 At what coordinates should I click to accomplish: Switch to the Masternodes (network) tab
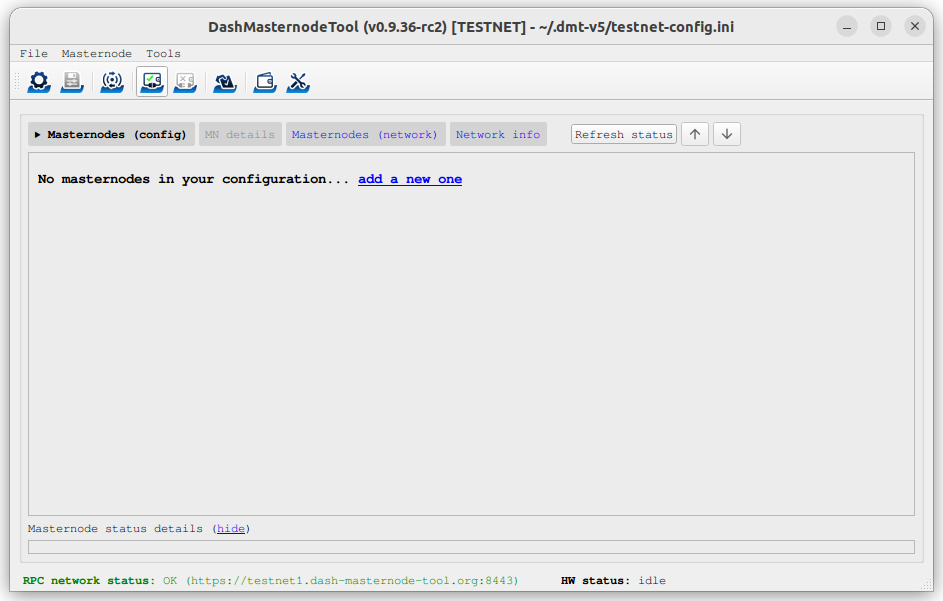tap(364, 134)
